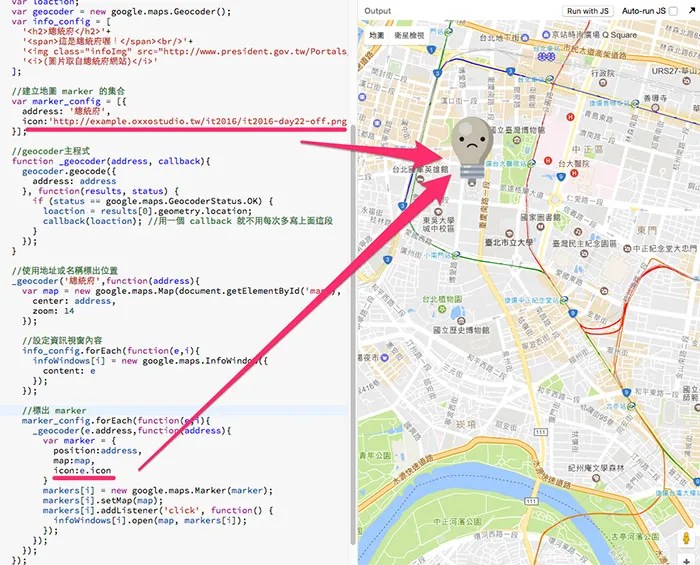Click the 青年公園 label on map
Screen dimensions: 700x565
click(x=376, y=455)
